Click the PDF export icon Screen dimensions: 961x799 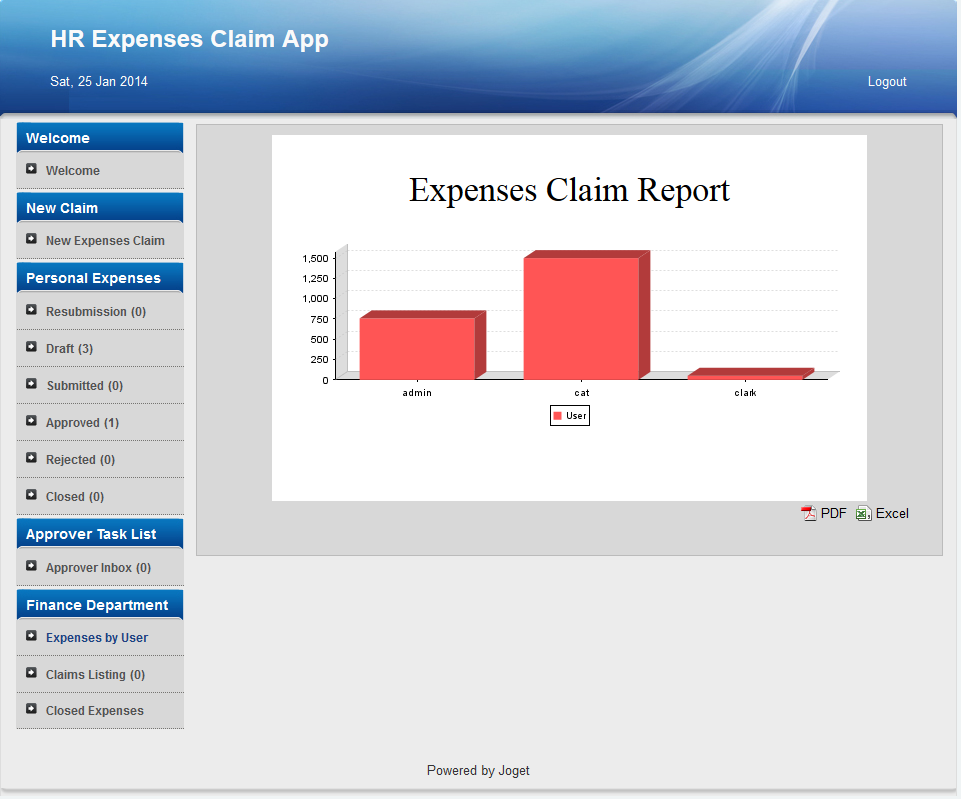(809, 514)
